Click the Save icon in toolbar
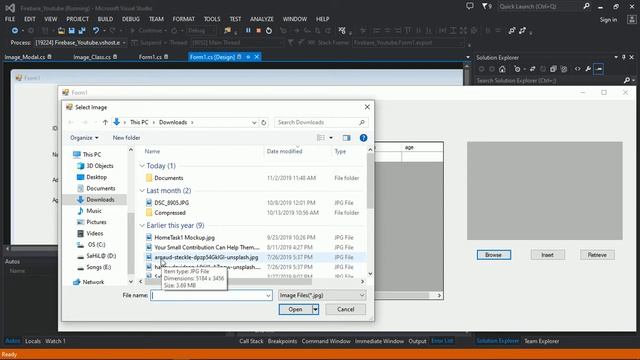This screenshot has height=360, width=640. pos(71,31)
